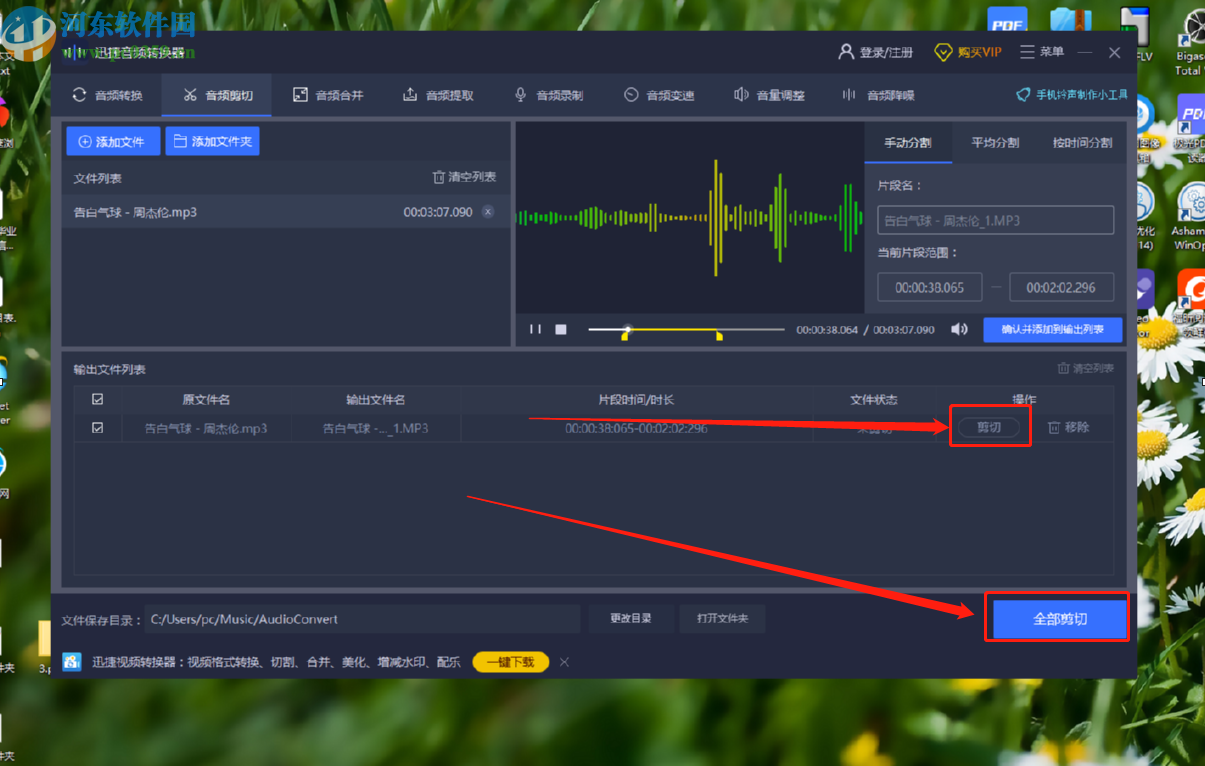Image resolution: width=1205 pixels, height=766 pixels.
Task: Uncheck the 告白气球 output row checkbox
Action: [97, 427]
